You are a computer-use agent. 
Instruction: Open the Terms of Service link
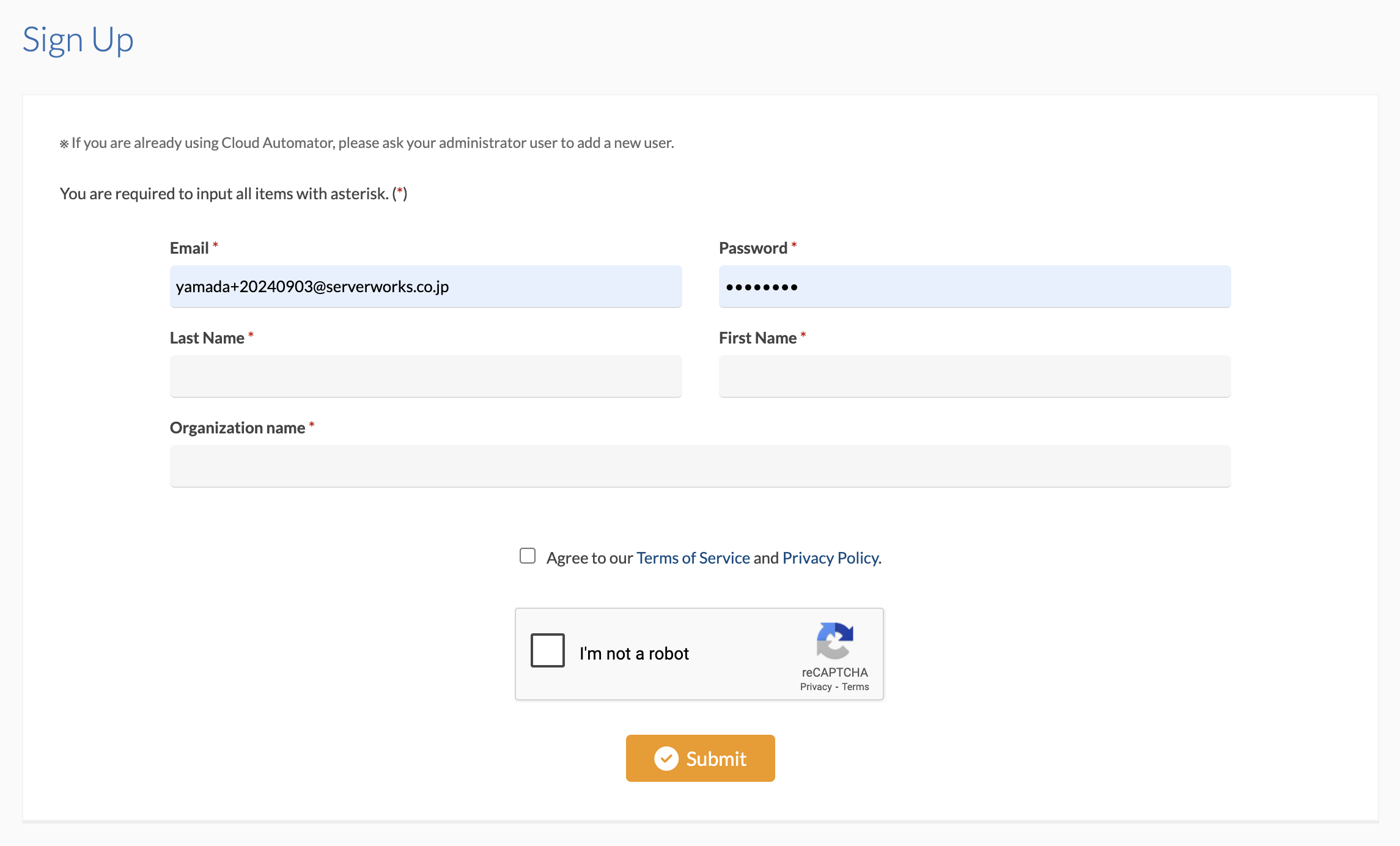coord(693,557)
